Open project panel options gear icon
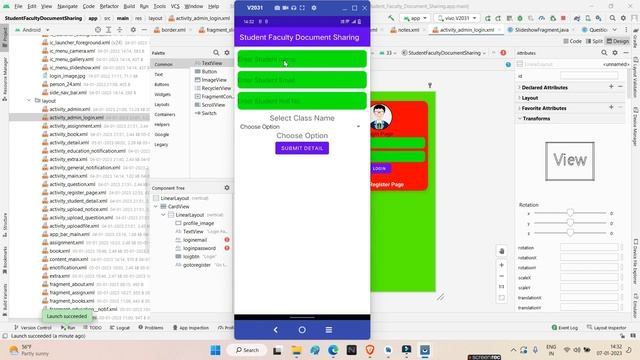The width and height of the screenshot is (640, 360). [x=133, y=30]
